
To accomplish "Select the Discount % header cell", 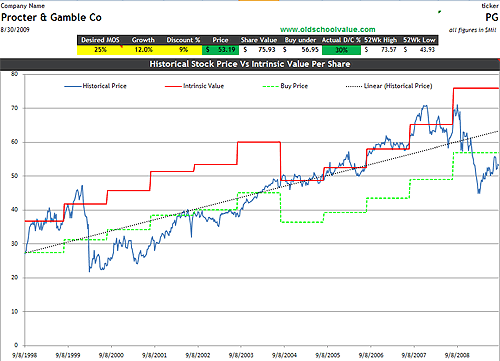I will point(183,40).
